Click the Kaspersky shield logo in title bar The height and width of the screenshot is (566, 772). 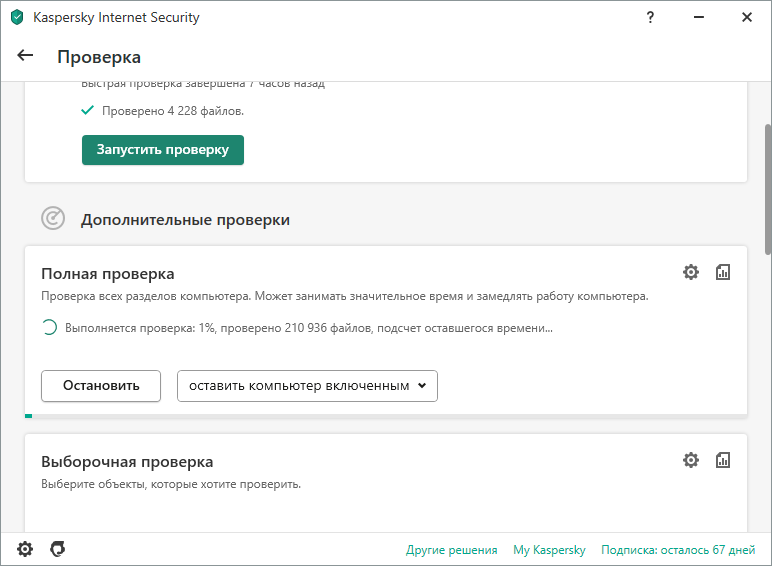[x=17, y=18]
